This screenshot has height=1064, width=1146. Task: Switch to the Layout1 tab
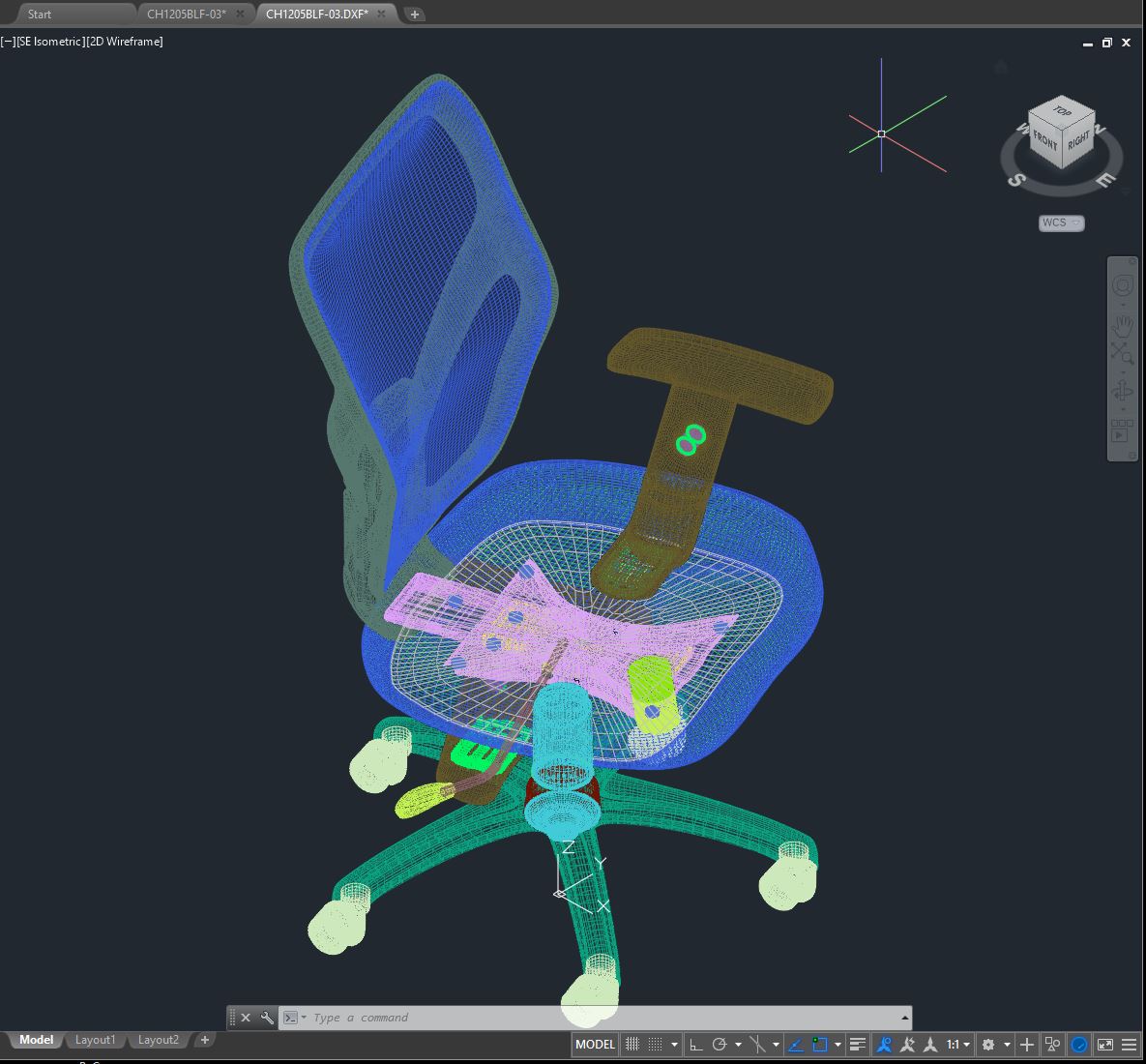pos(95,1040)
